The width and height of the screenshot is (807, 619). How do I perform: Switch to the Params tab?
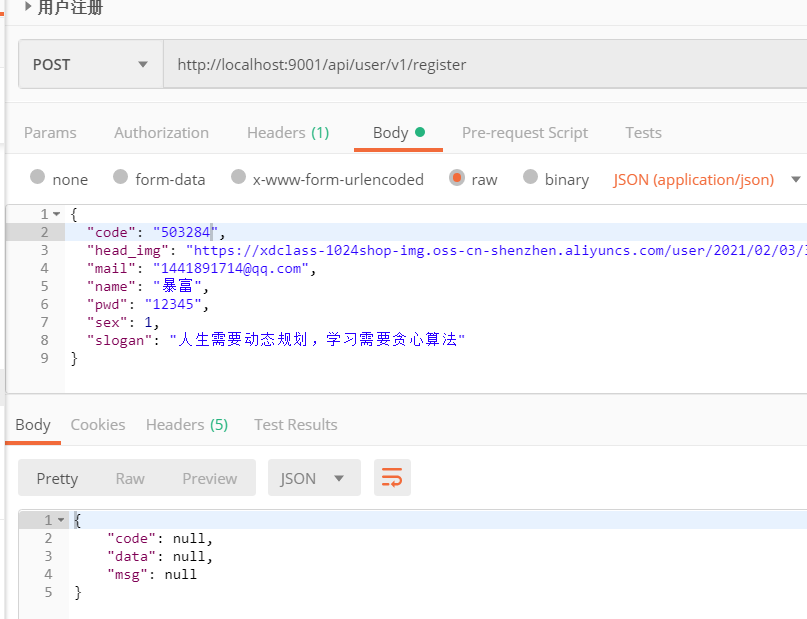50,133
